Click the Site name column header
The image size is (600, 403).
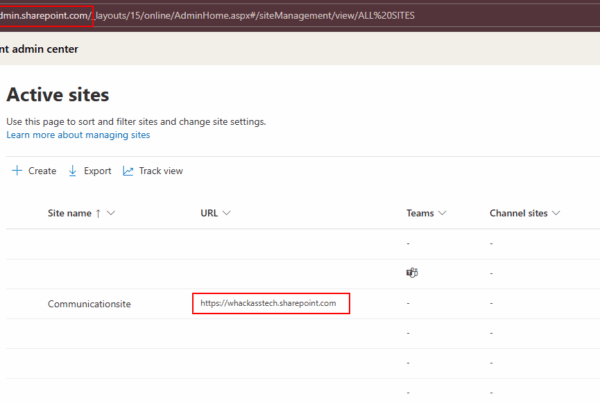pos(69,213)
